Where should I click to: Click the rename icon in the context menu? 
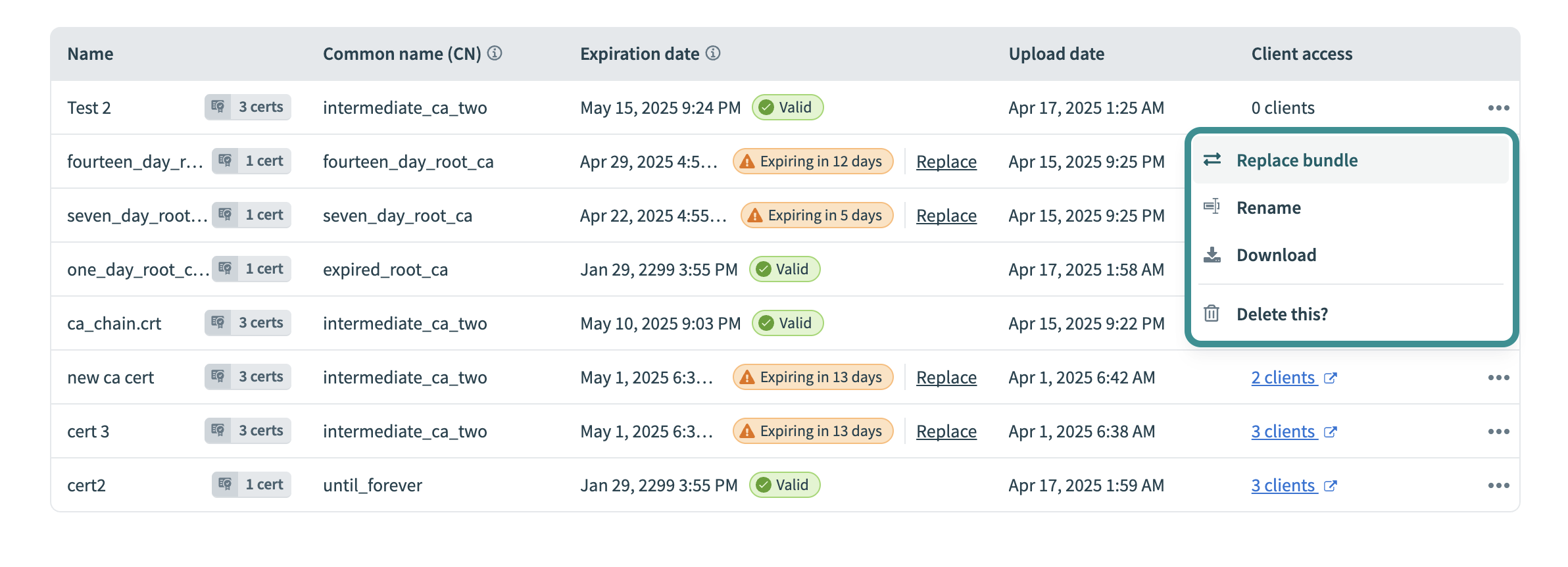pyautogui.click(x=1213, y=208)
